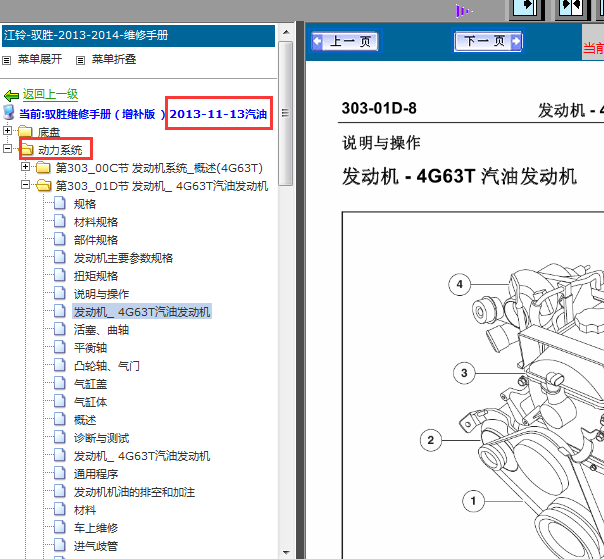Click the tree panel scrollbar thumb

[285, 113]
